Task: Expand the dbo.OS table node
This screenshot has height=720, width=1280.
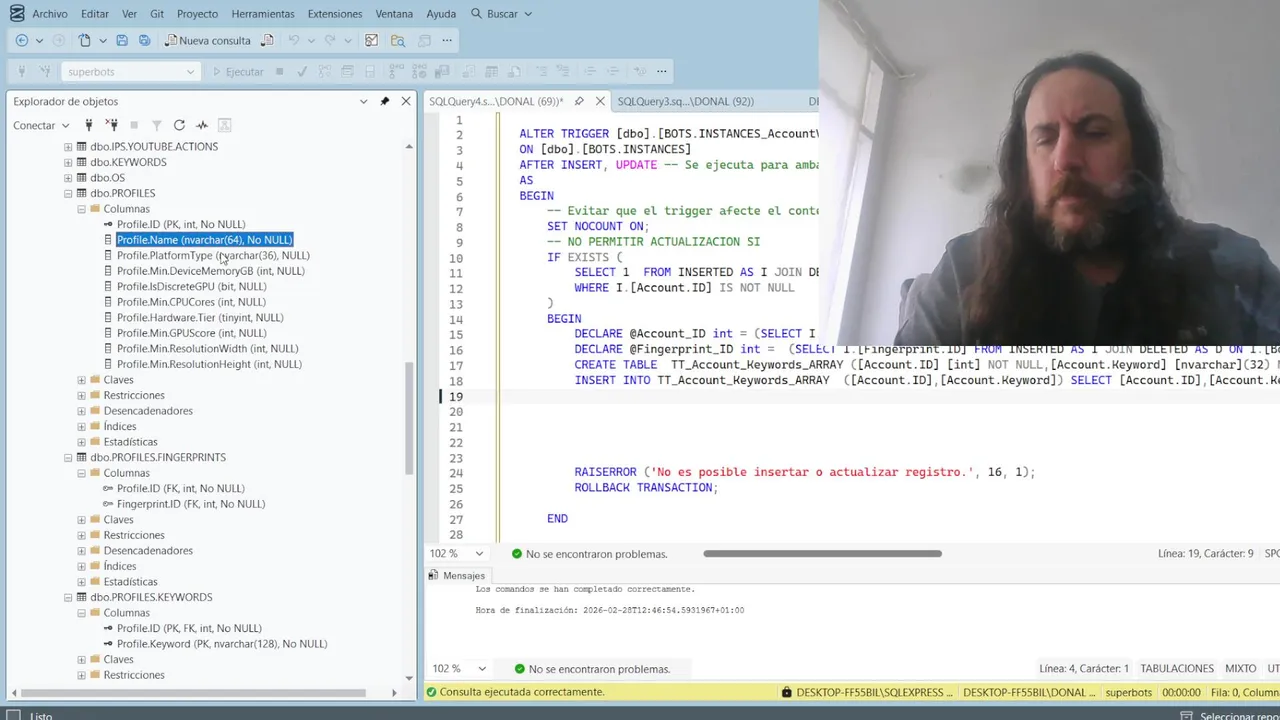Action: (x=68, y=178)
